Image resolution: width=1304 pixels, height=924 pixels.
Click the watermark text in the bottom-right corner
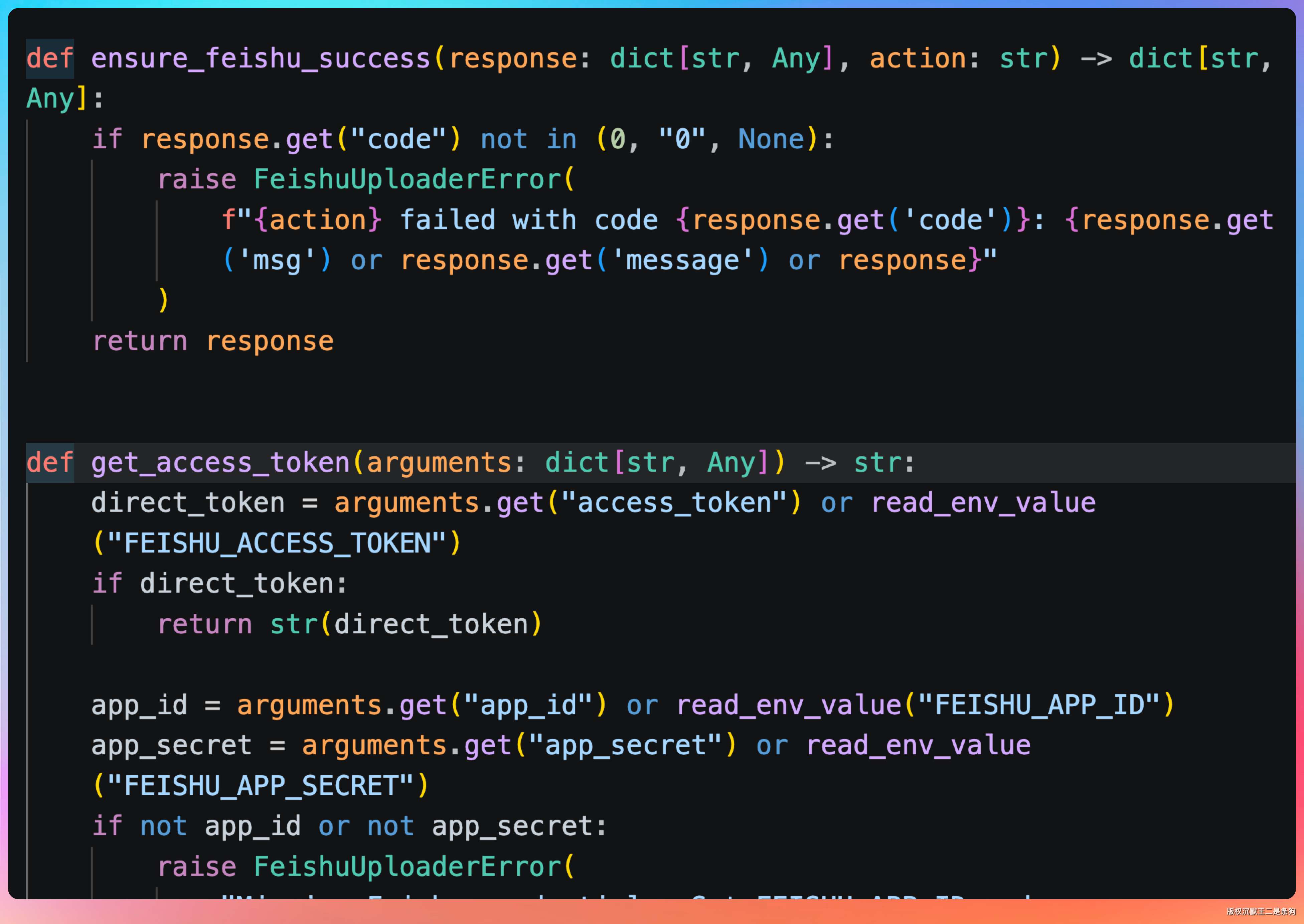1260,912
